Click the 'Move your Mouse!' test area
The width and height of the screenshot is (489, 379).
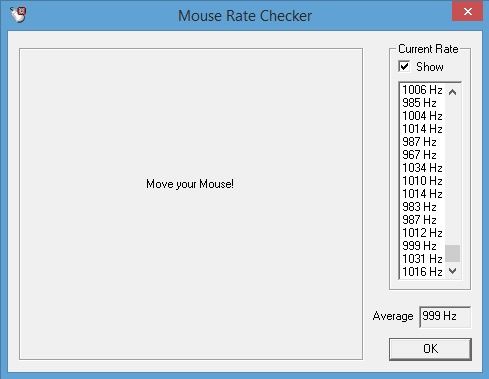[191, 204]
